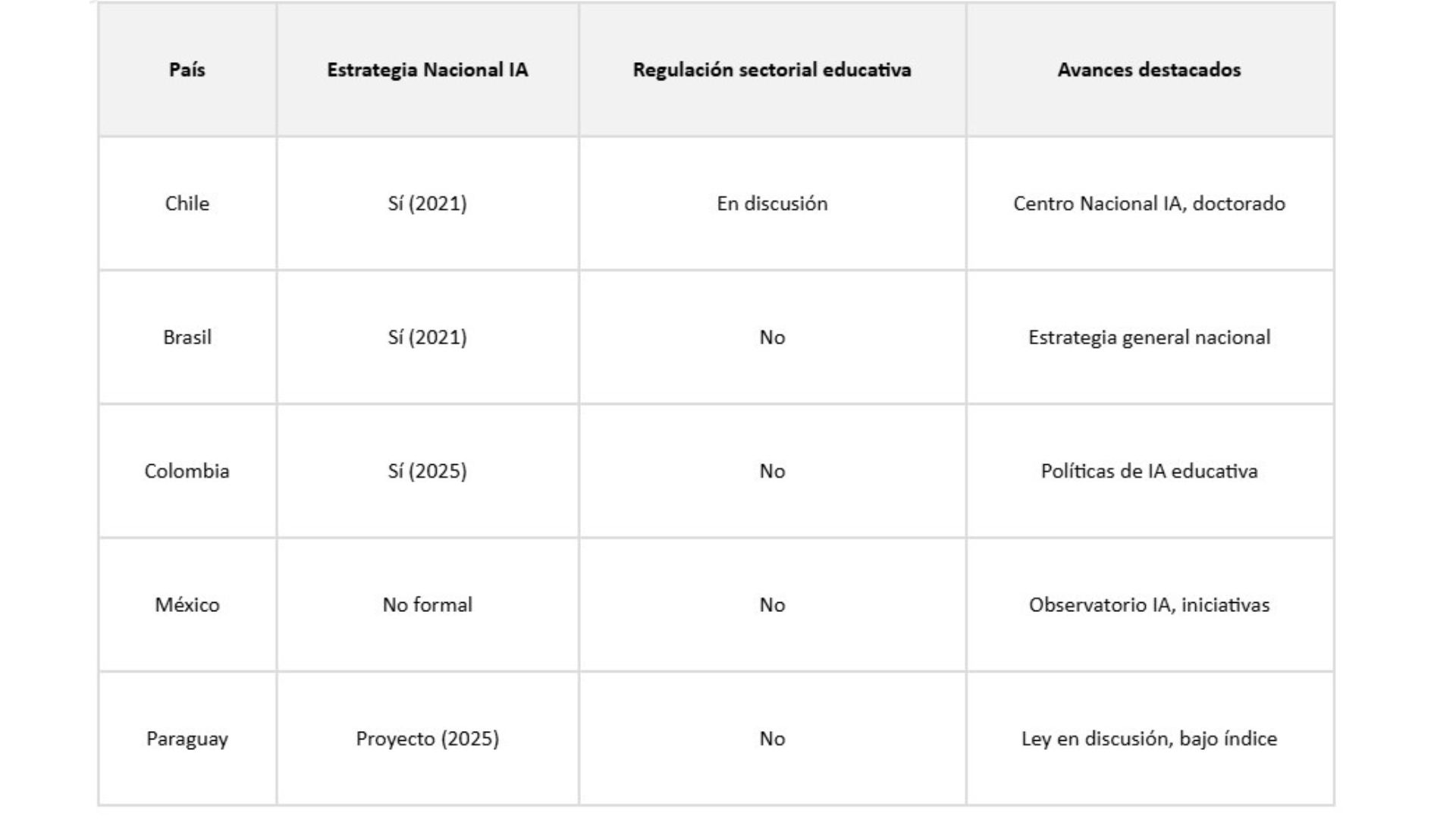
Task: Select 'Estrategia general nacional' cell
Action: coord(1149,337)
